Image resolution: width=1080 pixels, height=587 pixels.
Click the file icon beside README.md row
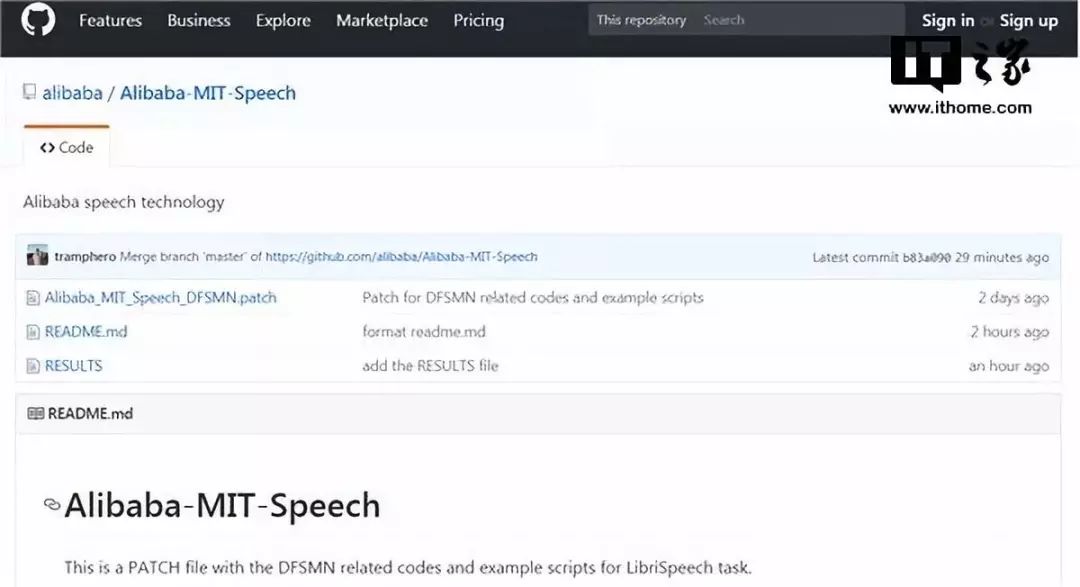tap(33, 332)
